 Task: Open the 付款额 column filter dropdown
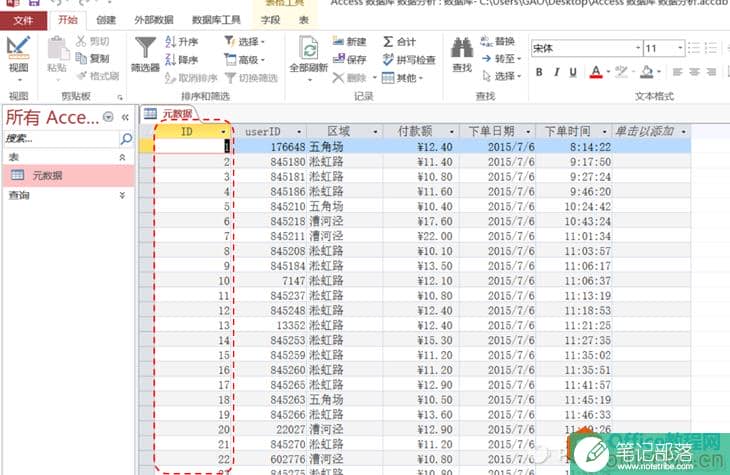[x=452, y=132]
